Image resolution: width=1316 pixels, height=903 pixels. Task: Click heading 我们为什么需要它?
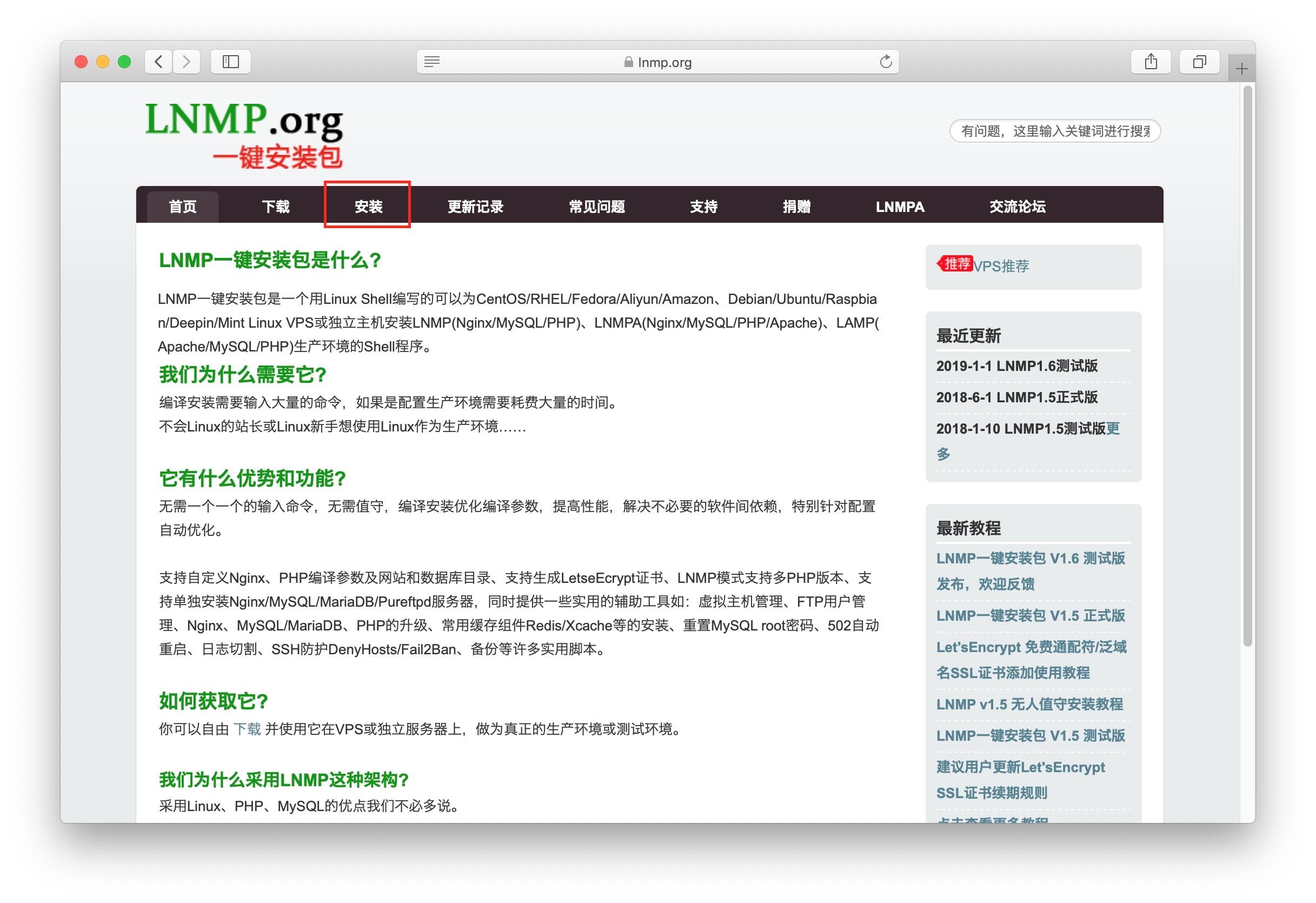pyautogui.click(x=243, y=374)
